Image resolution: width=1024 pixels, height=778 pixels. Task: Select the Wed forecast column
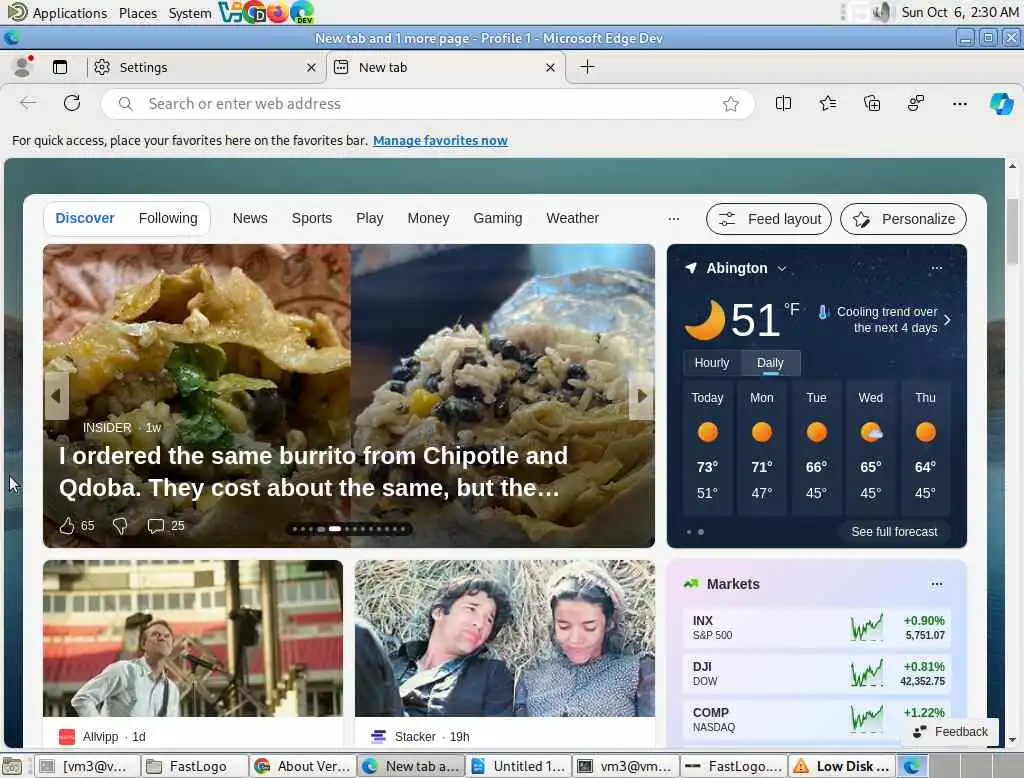coord(871,447)
